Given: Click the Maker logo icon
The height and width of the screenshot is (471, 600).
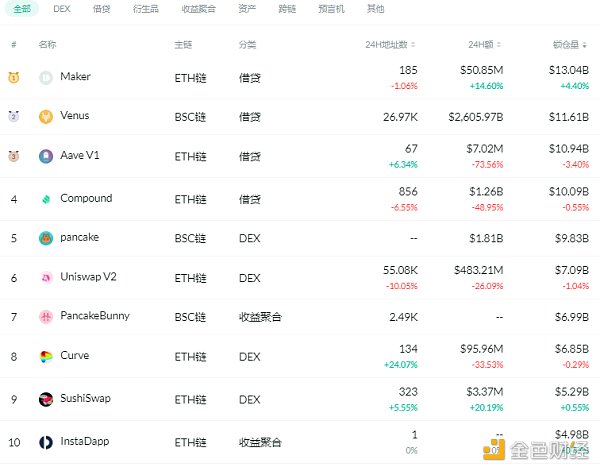Looking at the screenshot, I should tap(46, 77).
